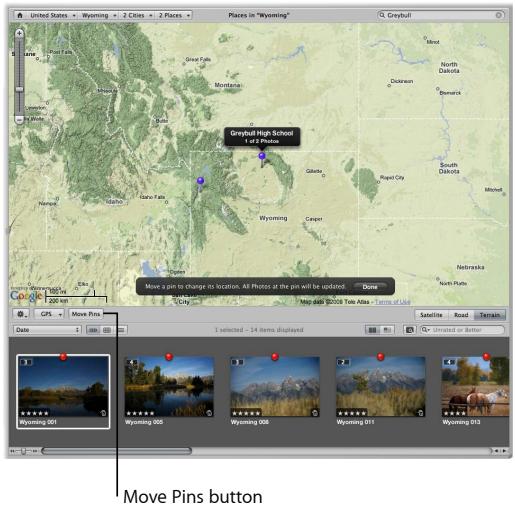Select the Greybull High School pin

tap(262, 157)
